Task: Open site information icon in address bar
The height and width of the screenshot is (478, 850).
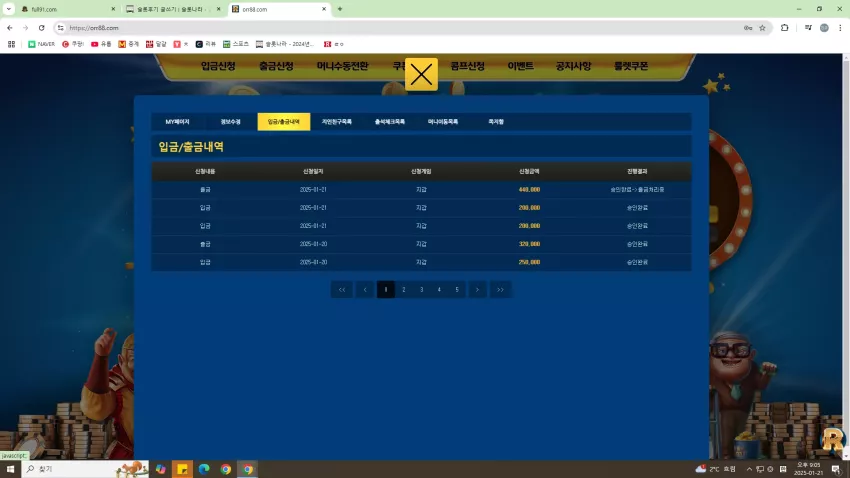Action: point(61,28)
